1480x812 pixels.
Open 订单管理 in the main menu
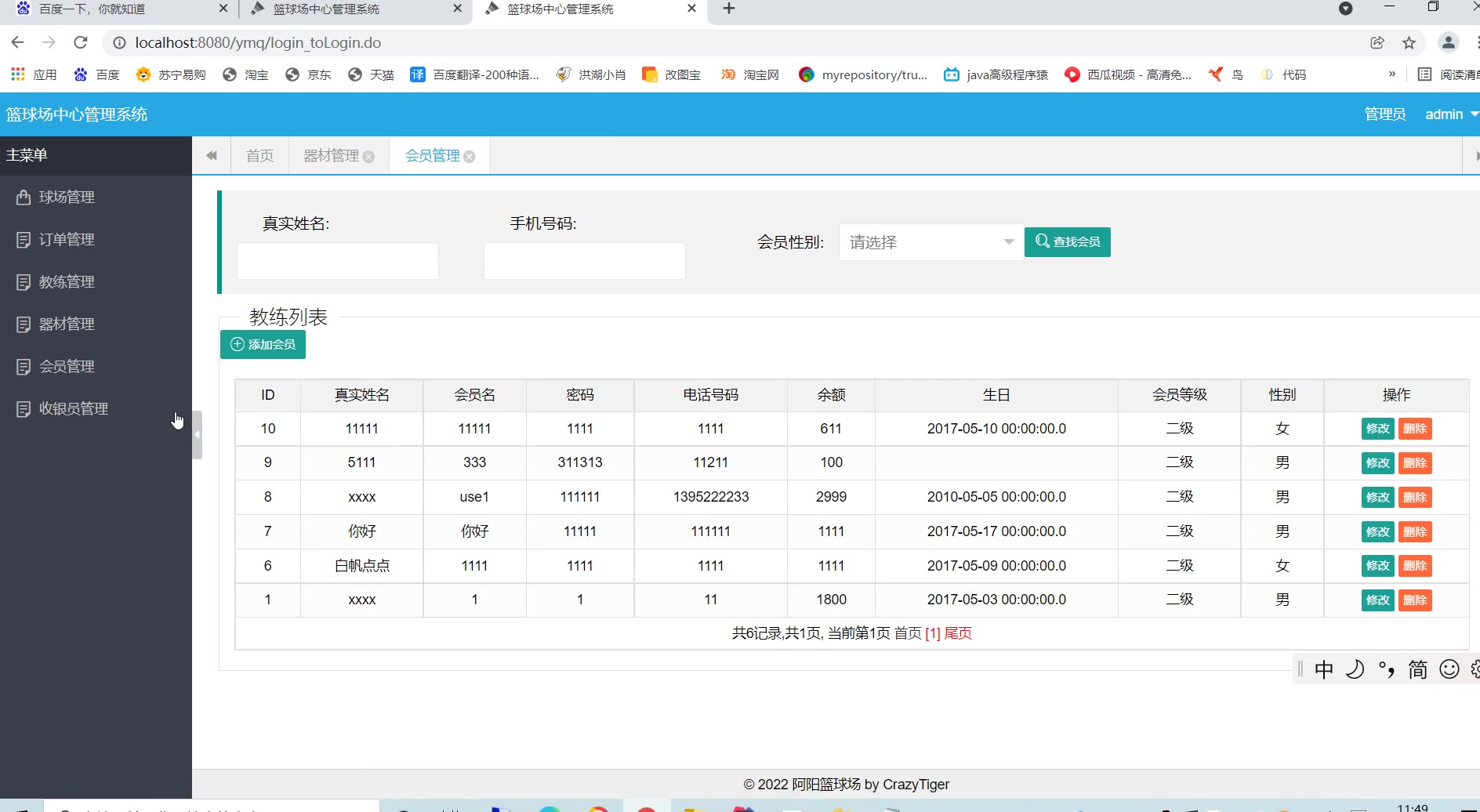pos(67,240)
